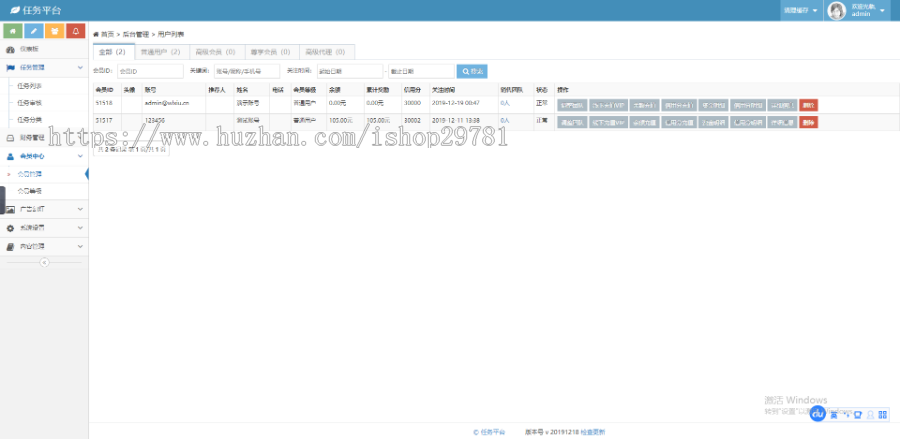900x439 pixels.
Task: Focus the keyword 账号/昵称/手机号 field
Action: (247, 71)
